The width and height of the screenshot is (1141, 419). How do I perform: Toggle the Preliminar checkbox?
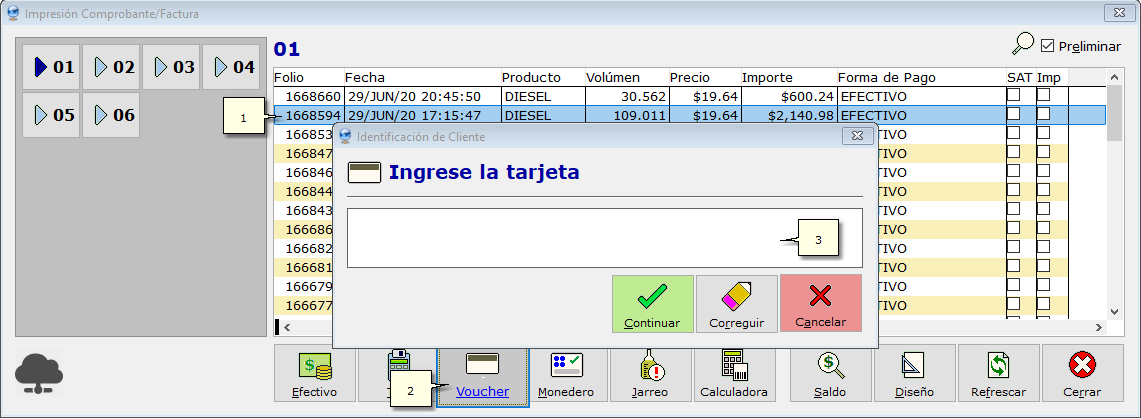1048,46
